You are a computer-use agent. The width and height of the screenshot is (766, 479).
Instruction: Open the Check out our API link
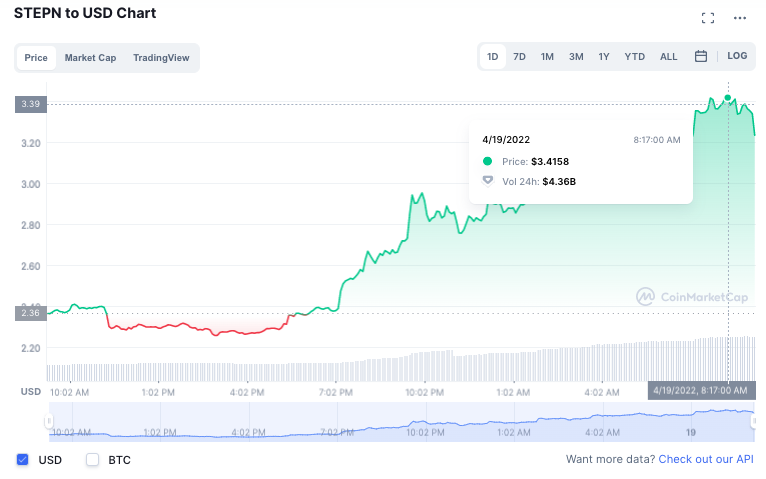pos(706,459)
